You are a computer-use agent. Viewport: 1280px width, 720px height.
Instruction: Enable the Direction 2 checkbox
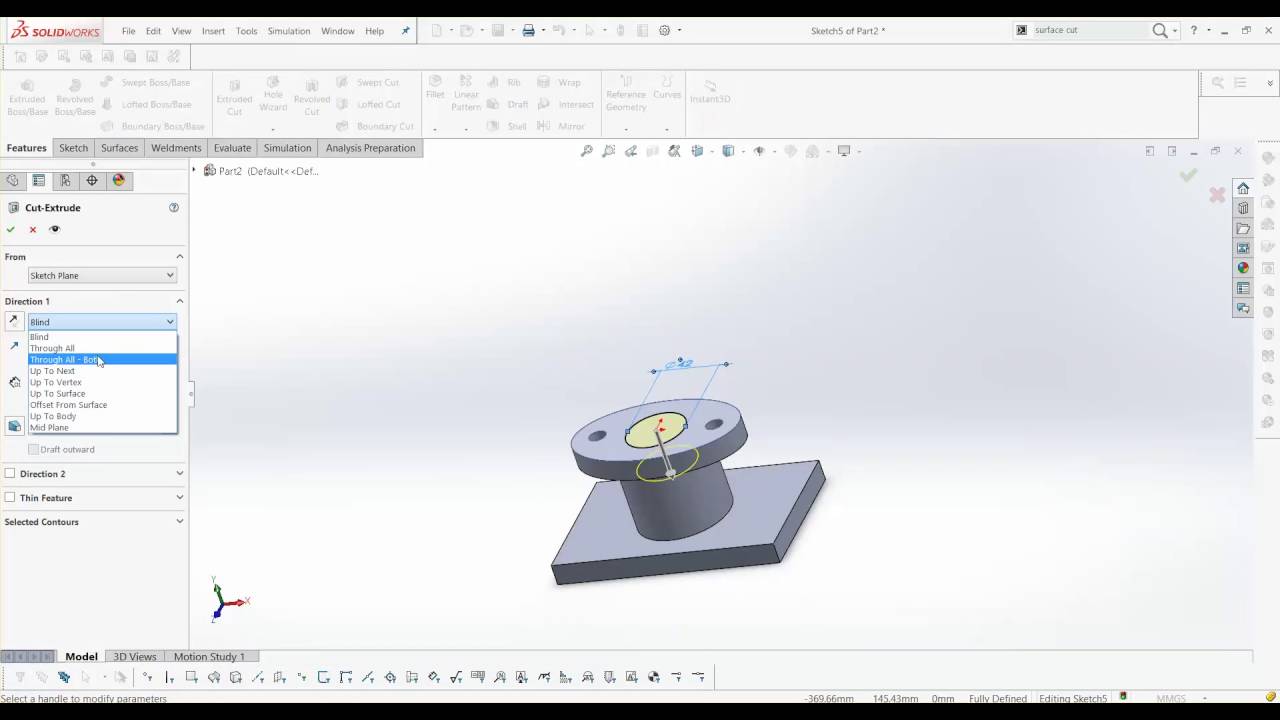[10, 474]
